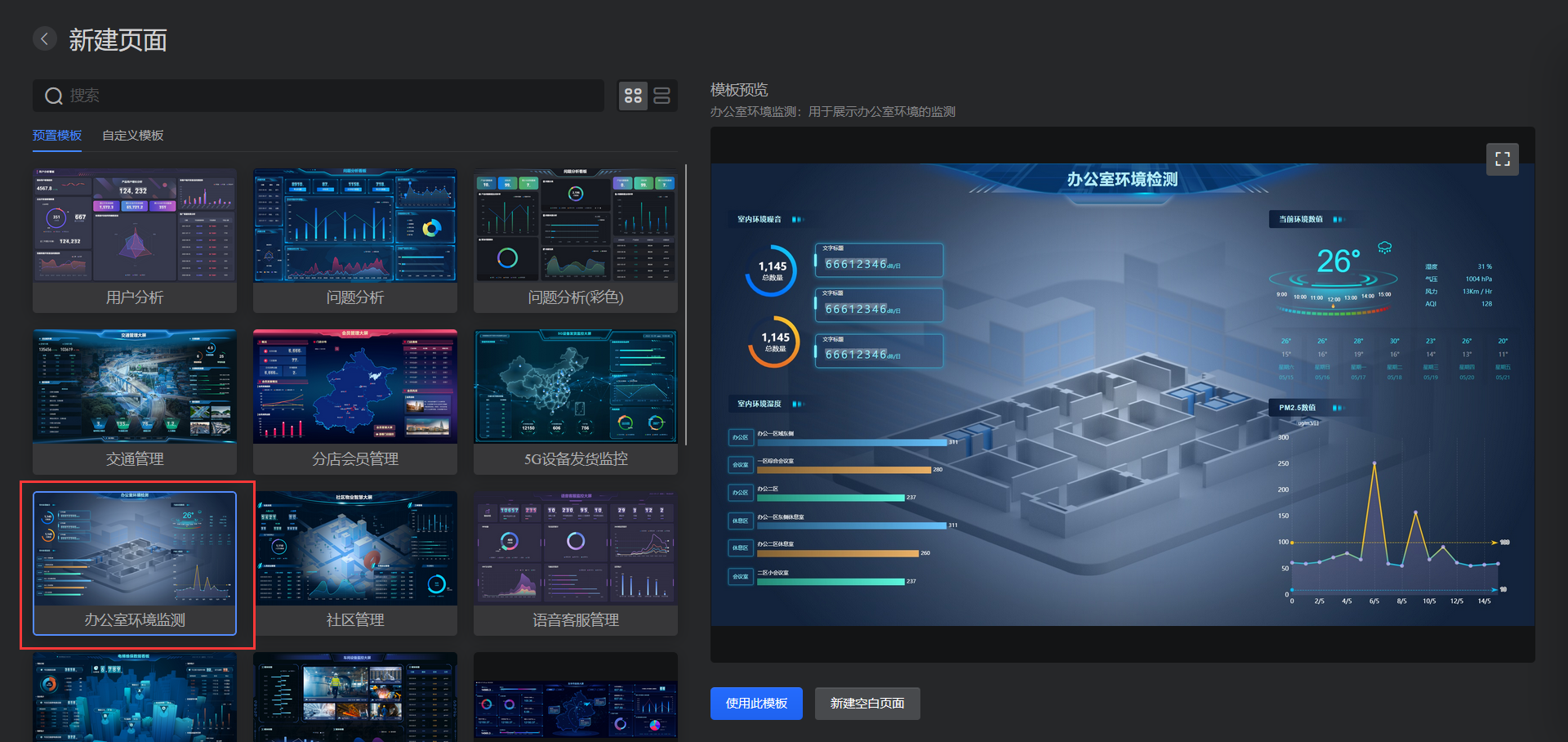Open the 预置模板 tab

click(x=57, y=136)
